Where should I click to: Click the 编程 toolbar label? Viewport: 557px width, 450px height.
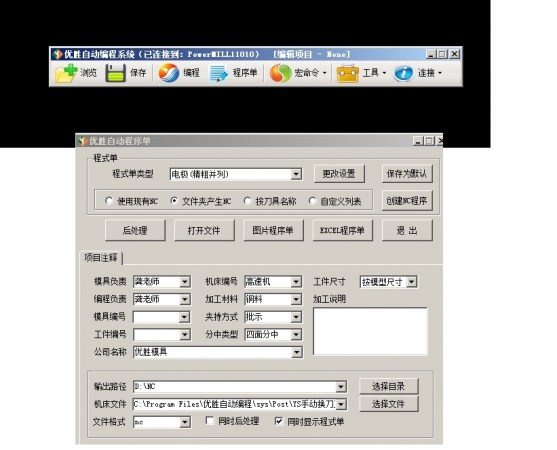point(191,73)
